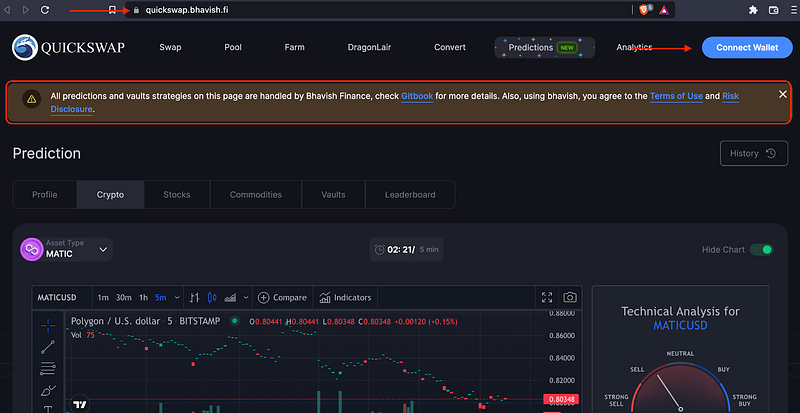Click the technical analysis gauge needle
The width and height of the screenshot is (800, 413).
tap(668, 393)
